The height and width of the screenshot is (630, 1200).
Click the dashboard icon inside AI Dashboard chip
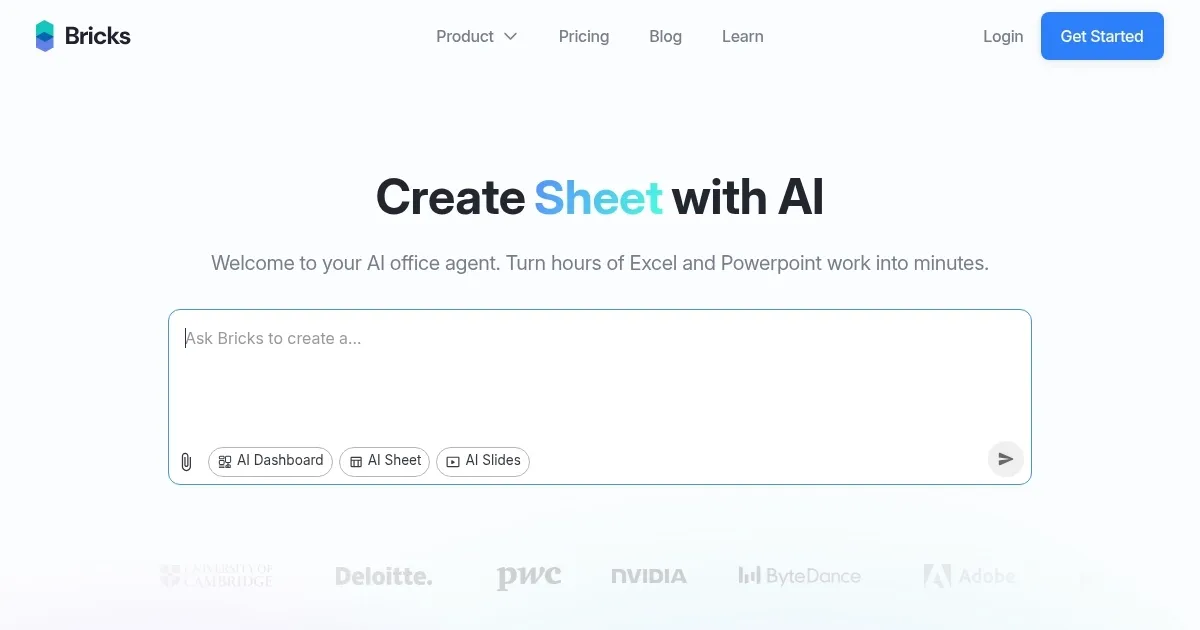click(223, 461)
